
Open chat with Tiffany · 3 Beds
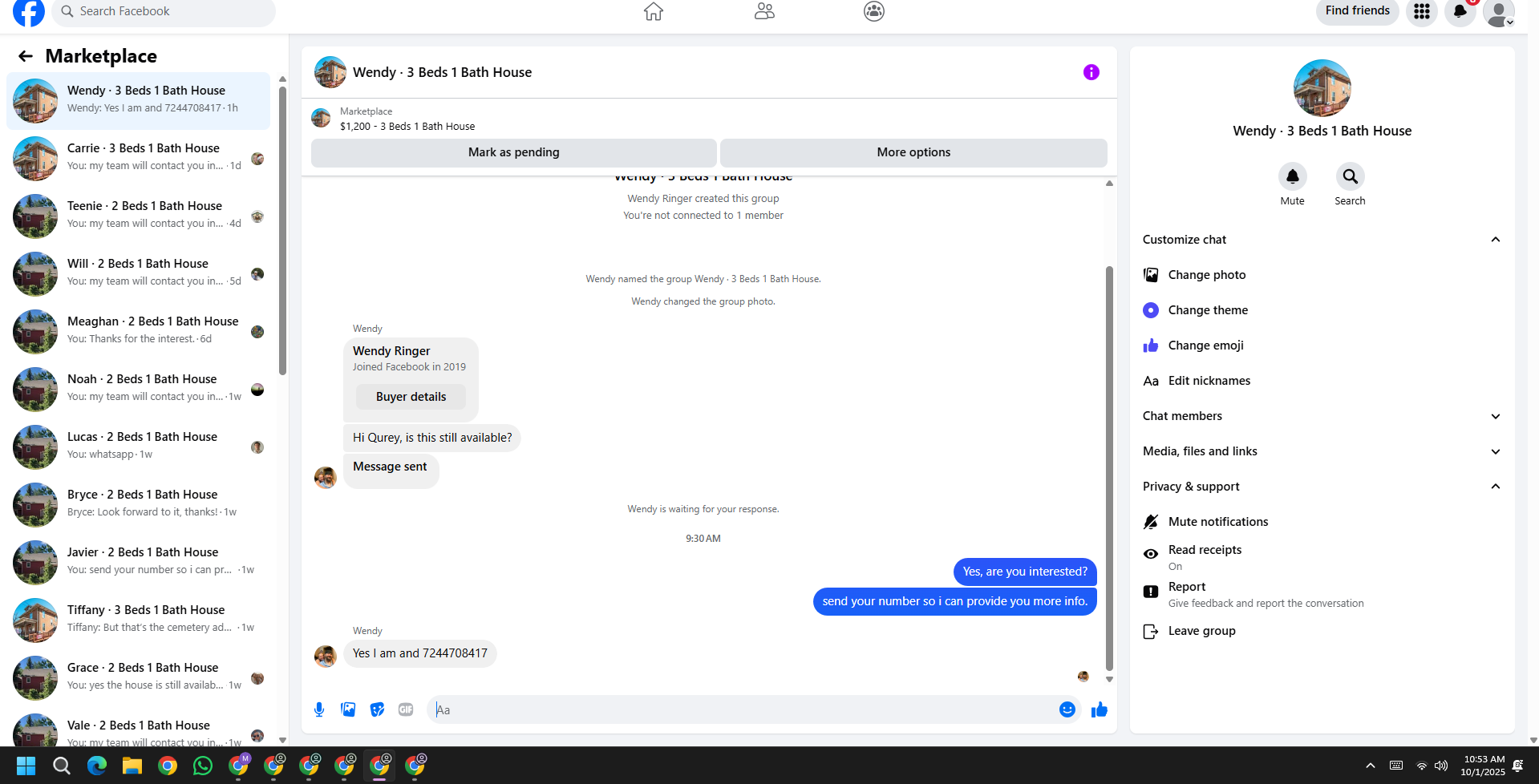pyautogui.click(x=139, y=620)
